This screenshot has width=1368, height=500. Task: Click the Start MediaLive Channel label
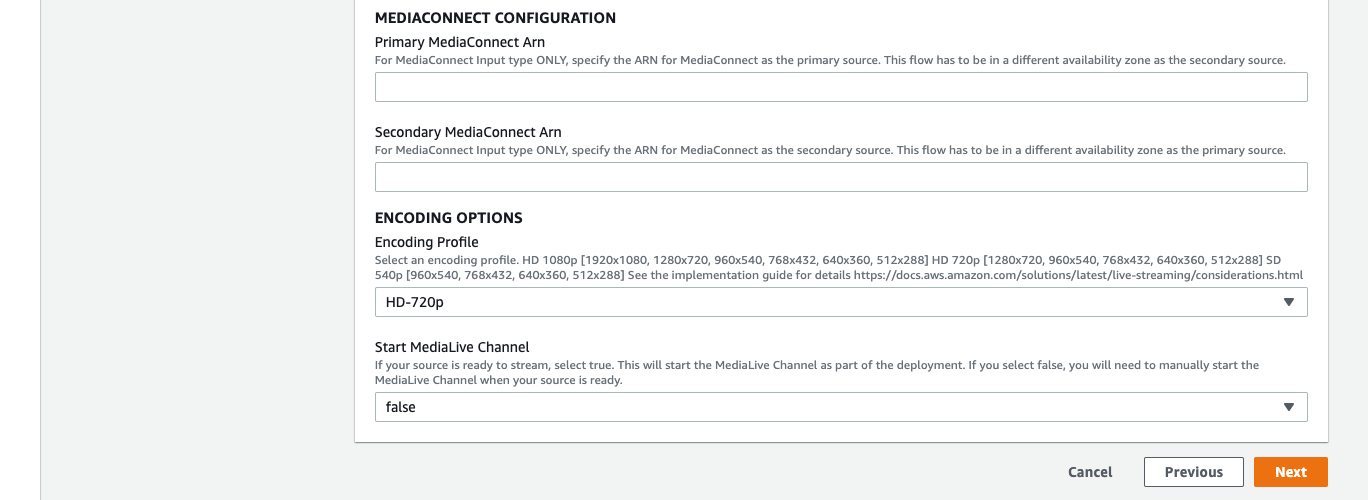pyautogui.click(x=452, y=347)
